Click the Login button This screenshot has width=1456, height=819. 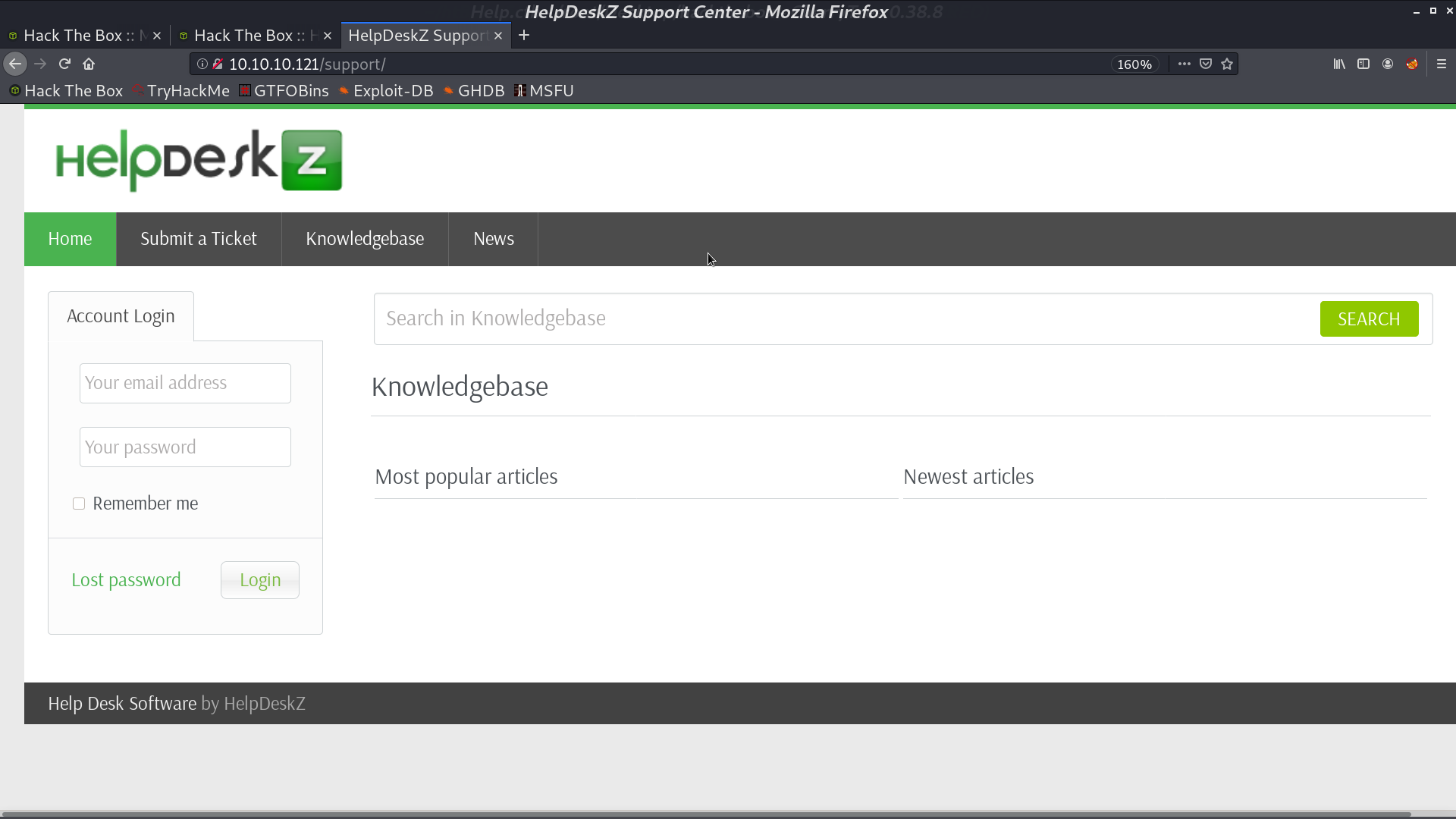tap(260, 580)
